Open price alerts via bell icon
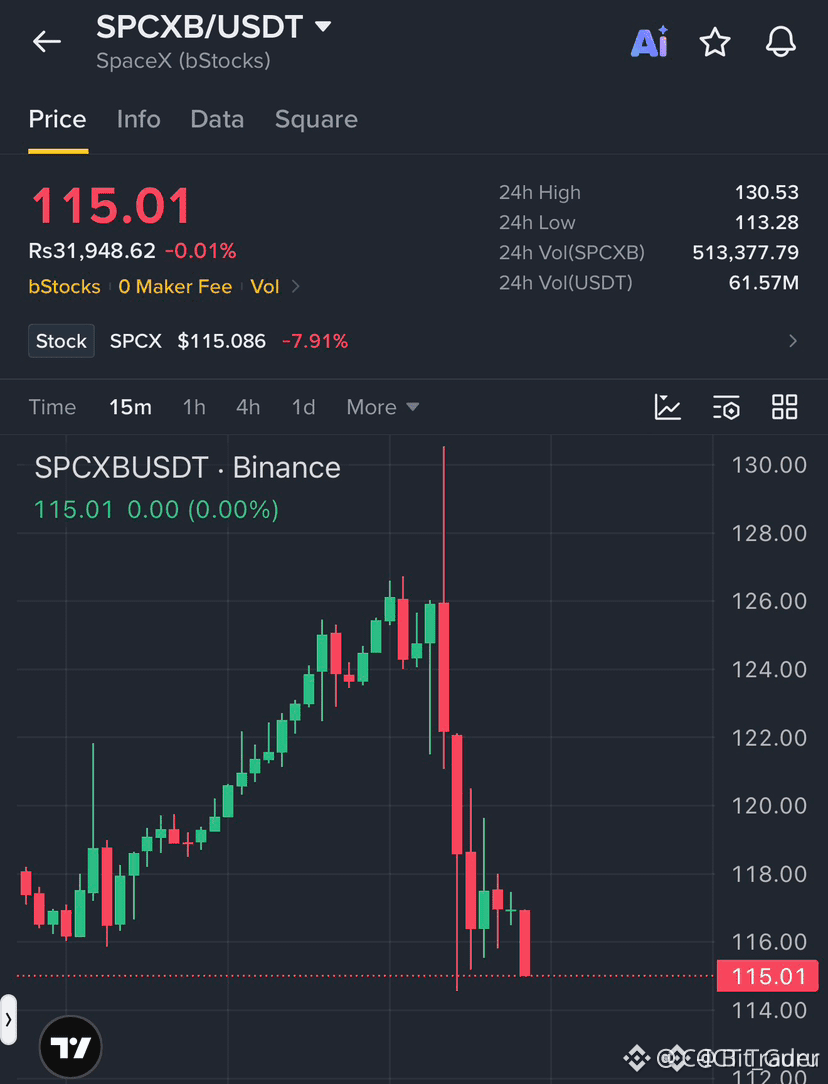This screenshot has width=828, height=1084. 780,42
